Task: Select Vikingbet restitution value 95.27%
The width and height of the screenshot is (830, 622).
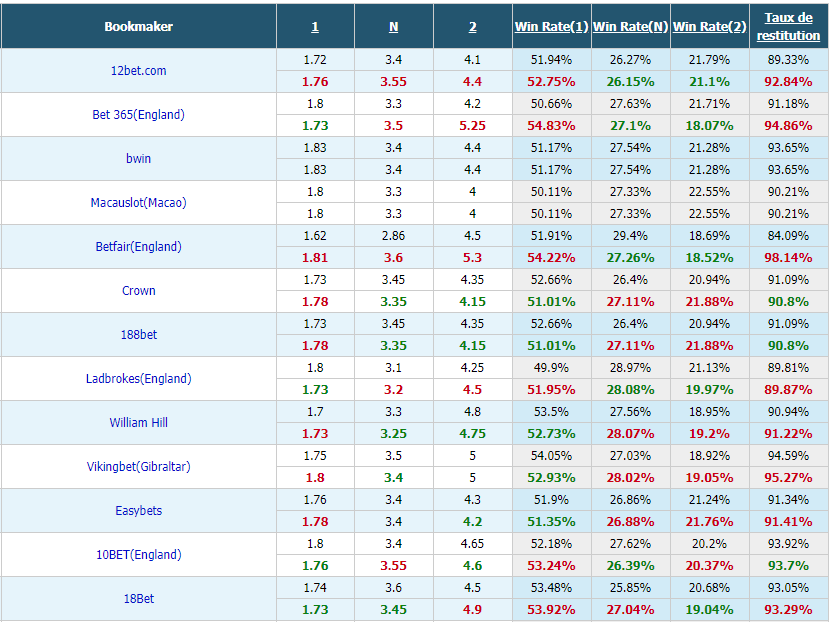Action: pos(788,477)
